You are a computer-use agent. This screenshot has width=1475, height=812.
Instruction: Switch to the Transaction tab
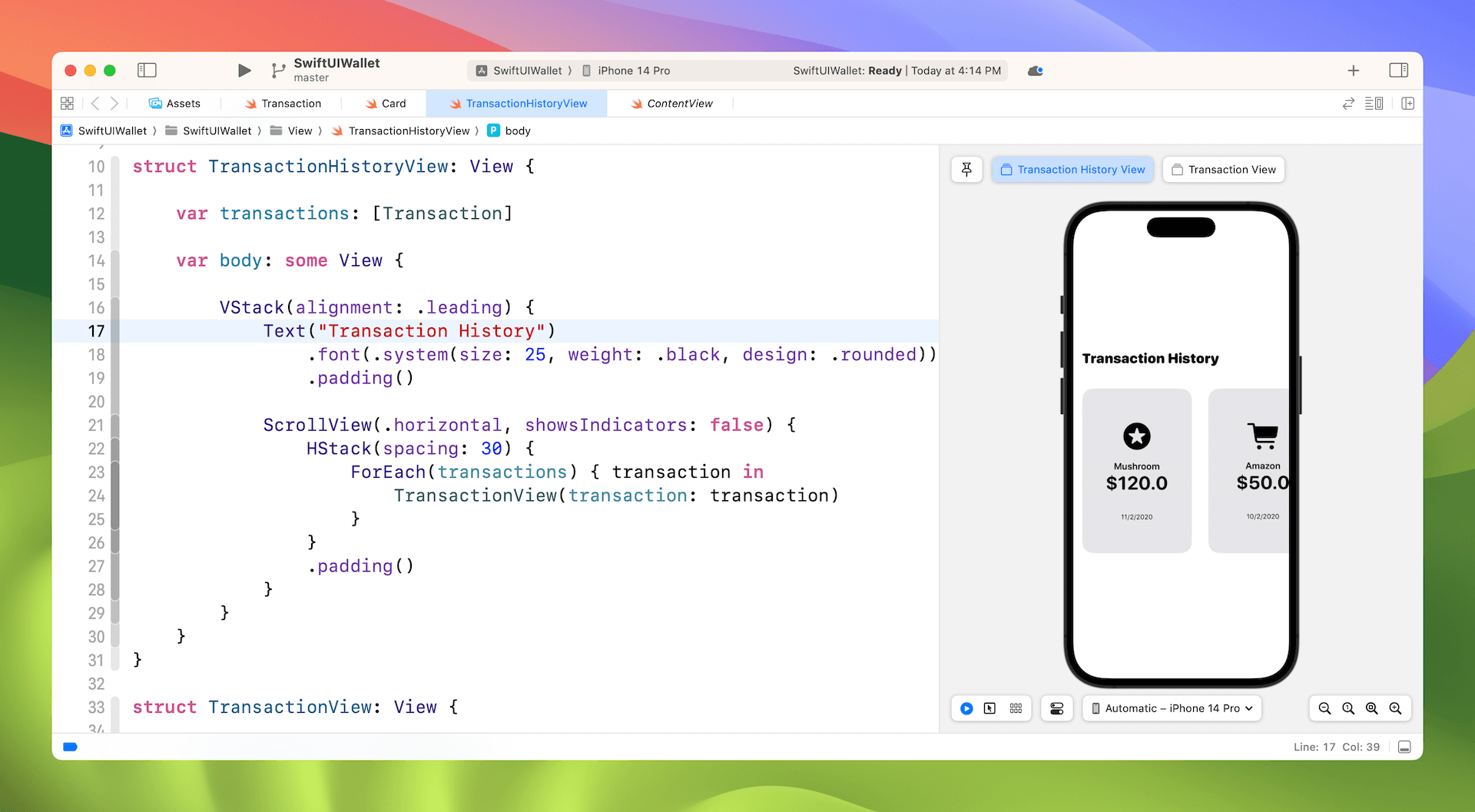click(x=283, y=103)
